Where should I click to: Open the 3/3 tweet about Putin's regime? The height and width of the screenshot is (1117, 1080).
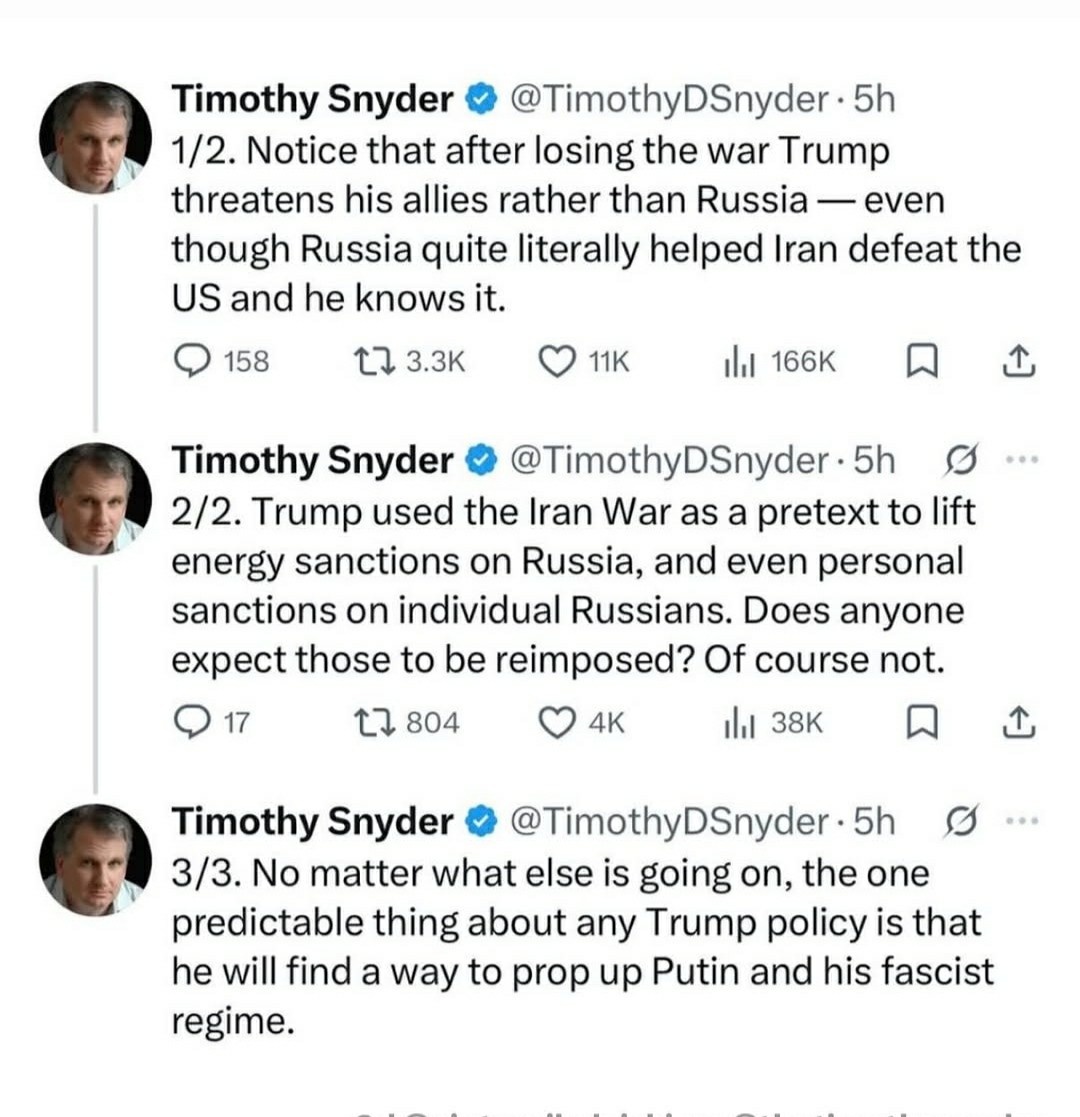pos(580,945)
